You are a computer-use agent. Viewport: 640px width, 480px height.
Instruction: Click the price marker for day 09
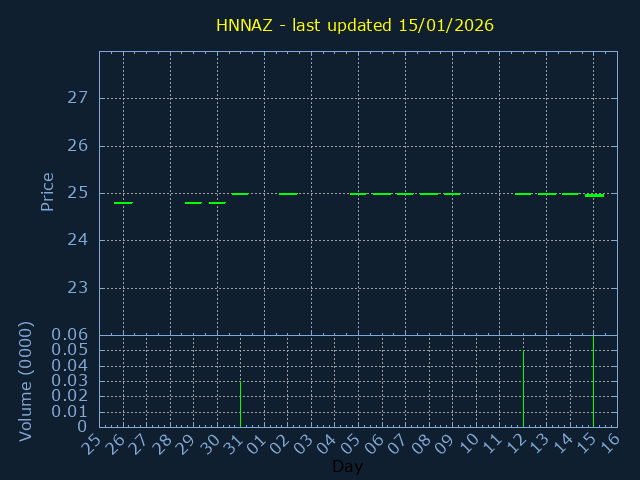click(x=452, y=194)
